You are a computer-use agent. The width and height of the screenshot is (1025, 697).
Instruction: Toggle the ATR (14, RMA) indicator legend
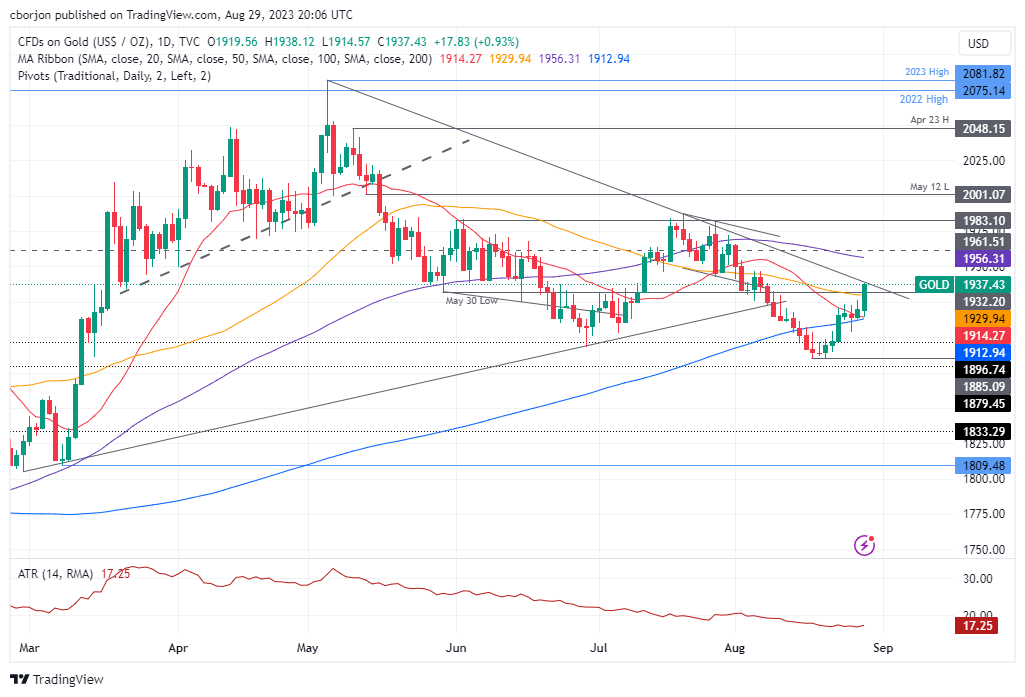pos(55,572)
